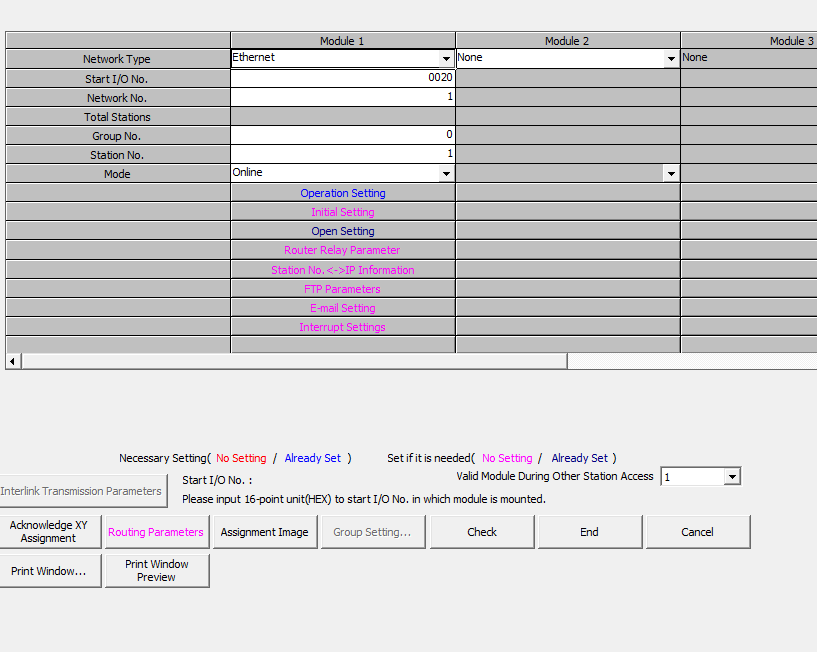Click Group No. row label
Image resolution: width=817 pixels, height=652 pixels.
(117, 136)
